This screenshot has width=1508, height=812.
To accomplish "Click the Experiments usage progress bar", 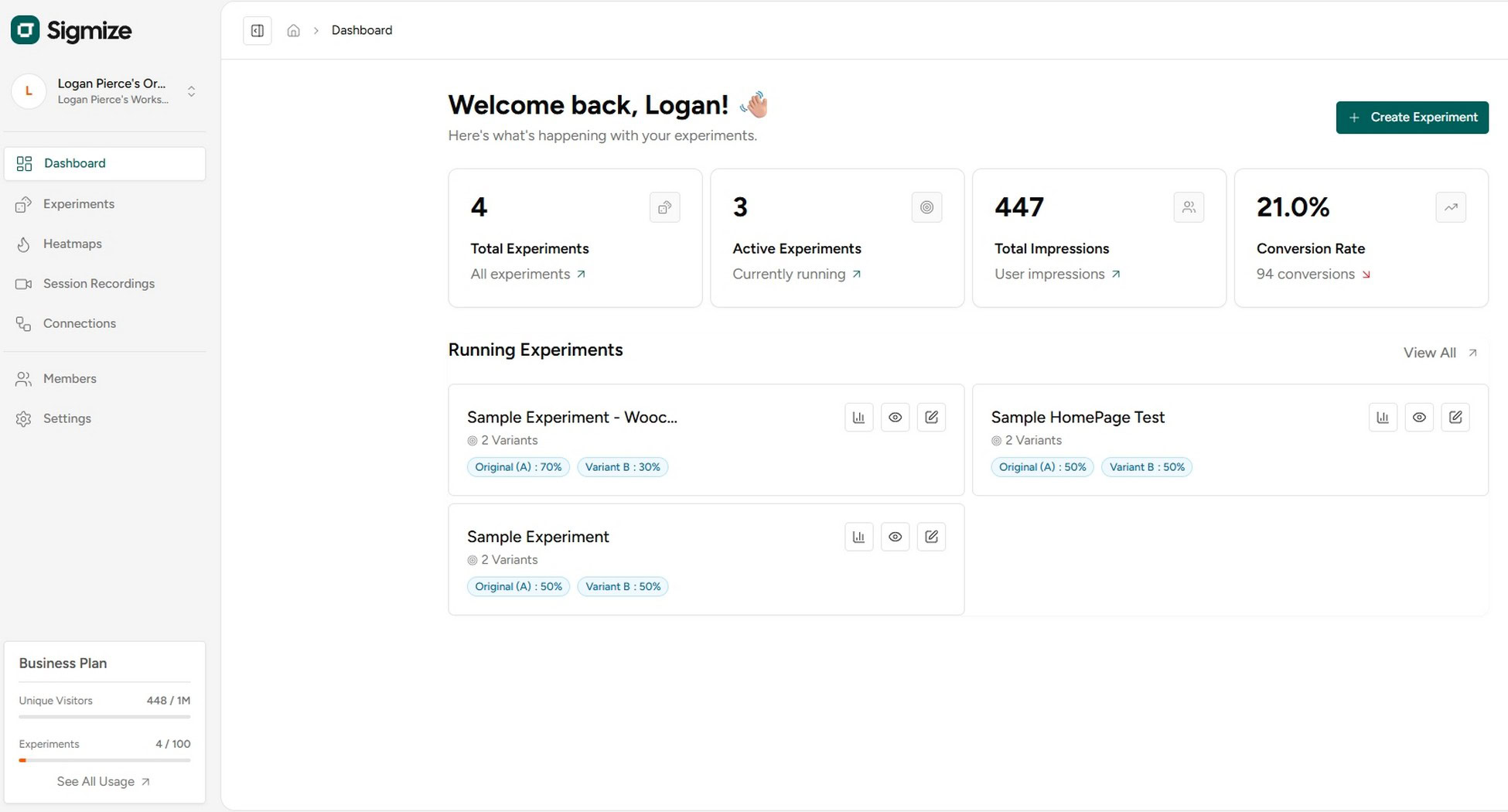I will (x=104, y=760).
